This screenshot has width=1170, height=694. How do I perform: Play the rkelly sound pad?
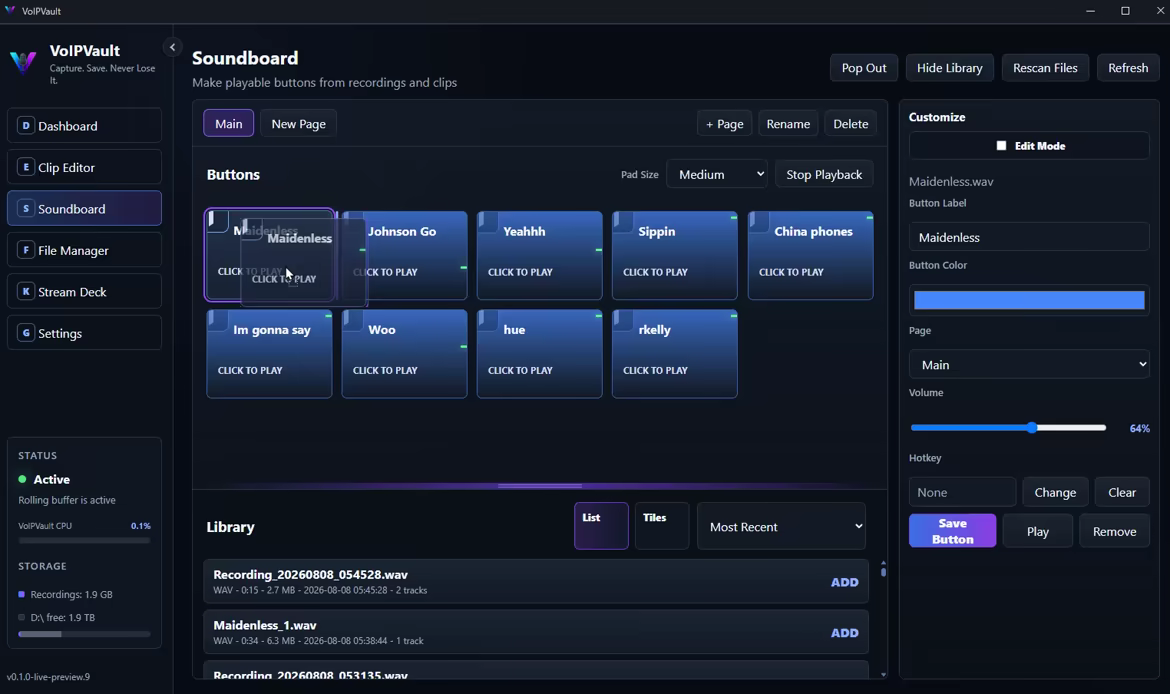(675, 354)
